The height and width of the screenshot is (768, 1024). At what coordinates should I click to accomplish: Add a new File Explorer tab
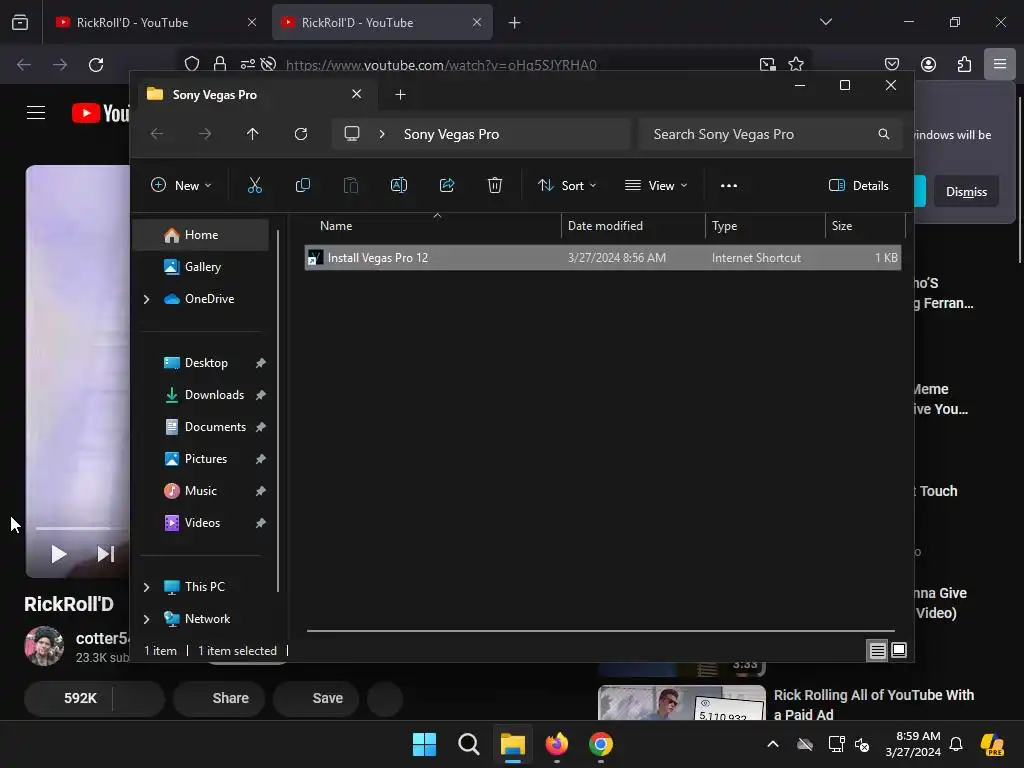(400, 95)
